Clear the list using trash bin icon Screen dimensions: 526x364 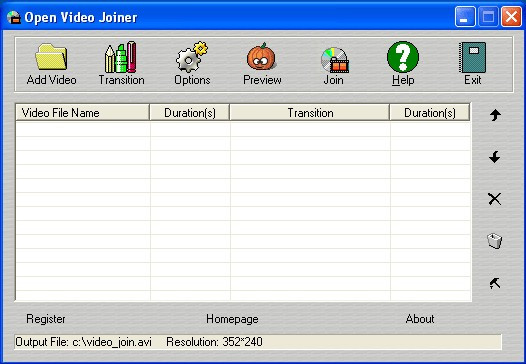[x=495, y=241]
